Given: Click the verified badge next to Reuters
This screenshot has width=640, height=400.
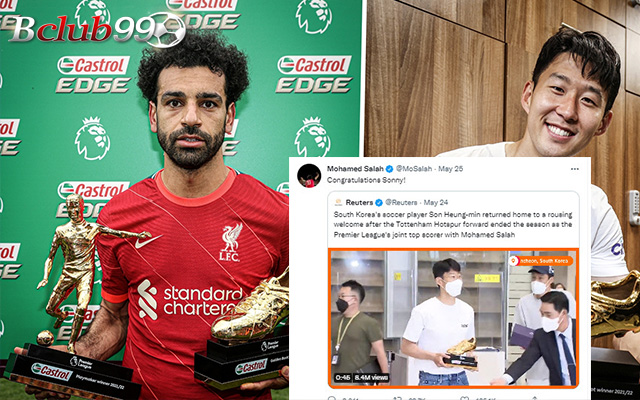Looking at the screenshot, I should [x=379, y=202].
